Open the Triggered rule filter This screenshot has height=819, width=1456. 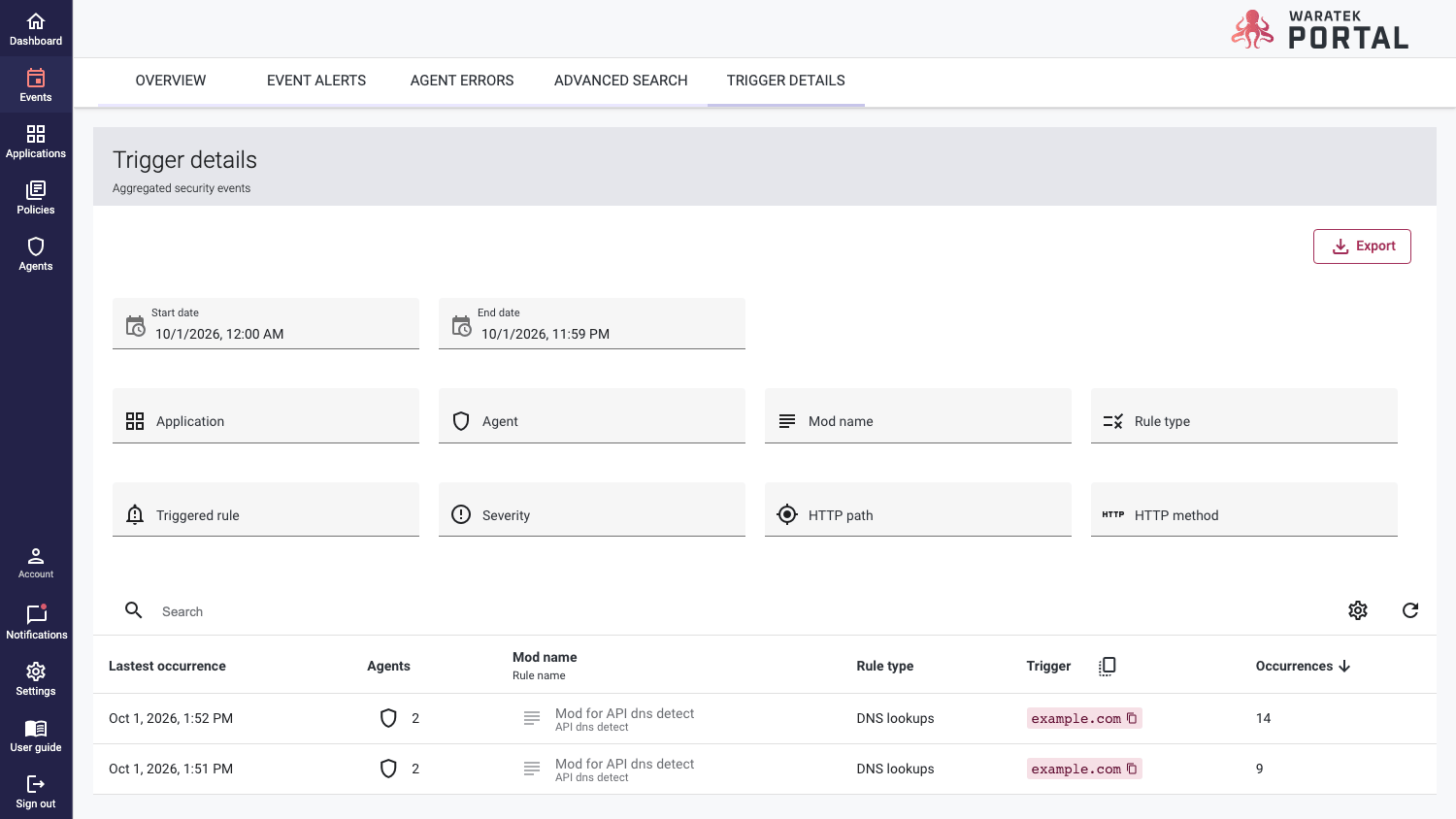(x=266, y=509)
